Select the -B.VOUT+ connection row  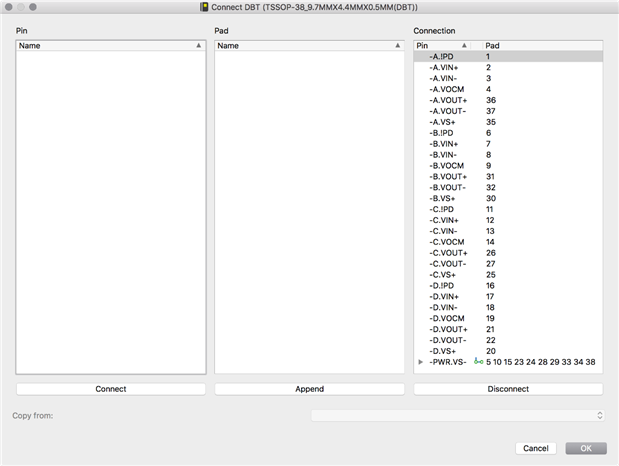click(508, 177)
